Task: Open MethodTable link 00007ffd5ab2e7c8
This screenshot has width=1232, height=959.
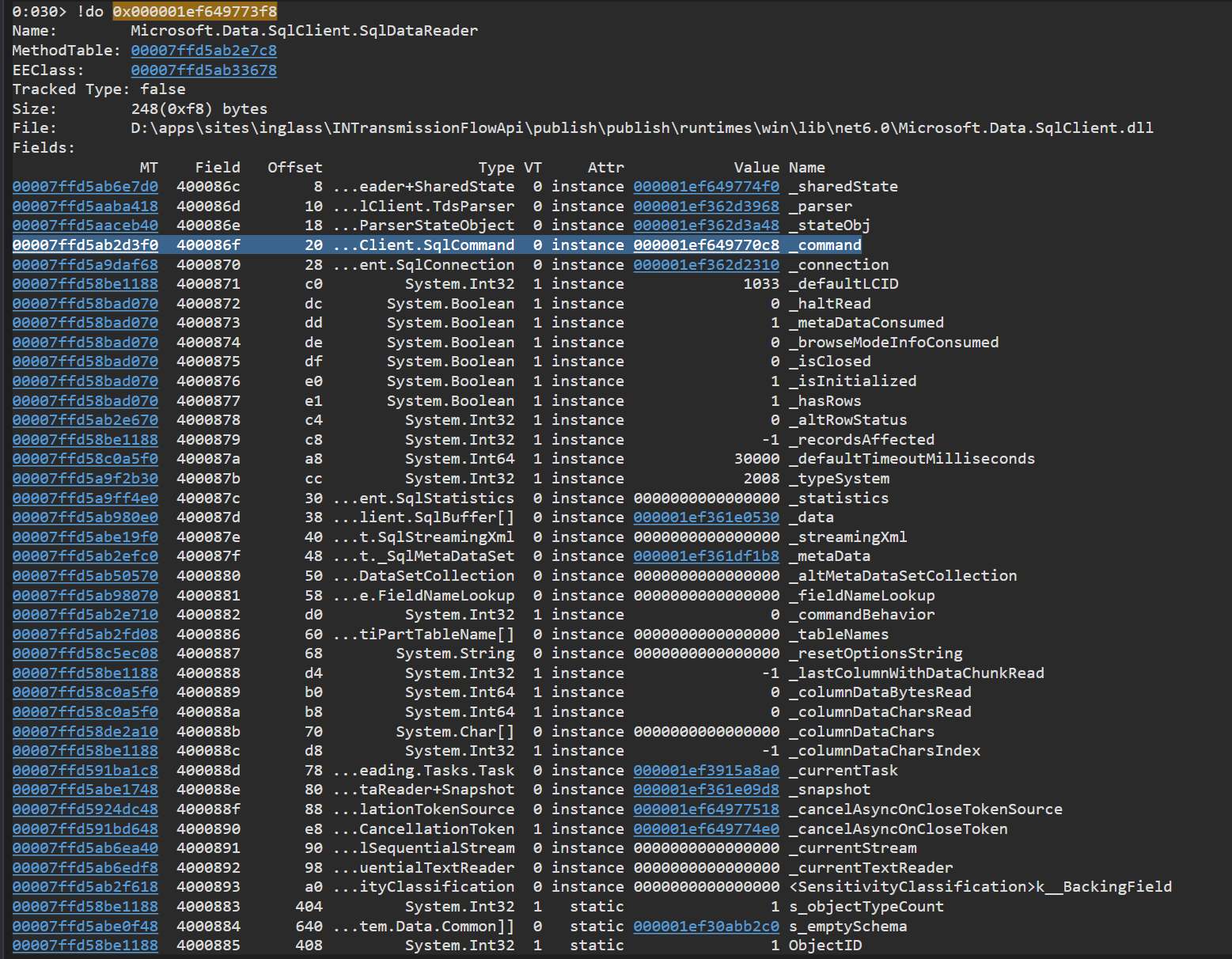Action: click(203, 51)
